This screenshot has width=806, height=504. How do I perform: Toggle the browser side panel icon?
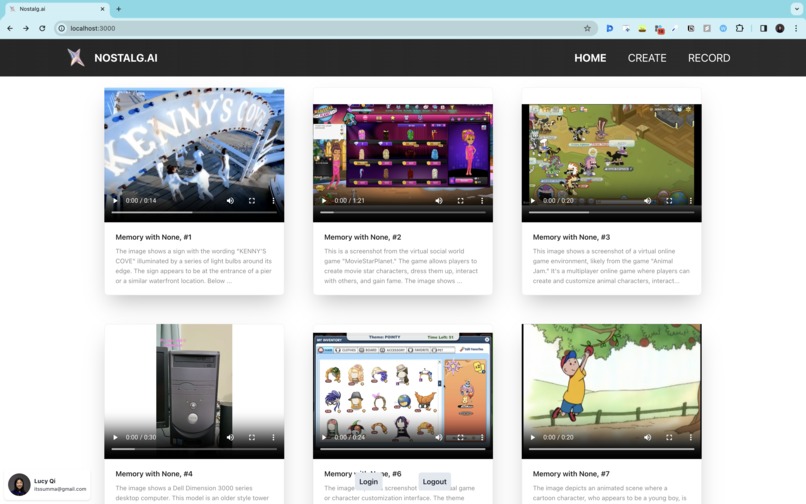click(763, 28)
